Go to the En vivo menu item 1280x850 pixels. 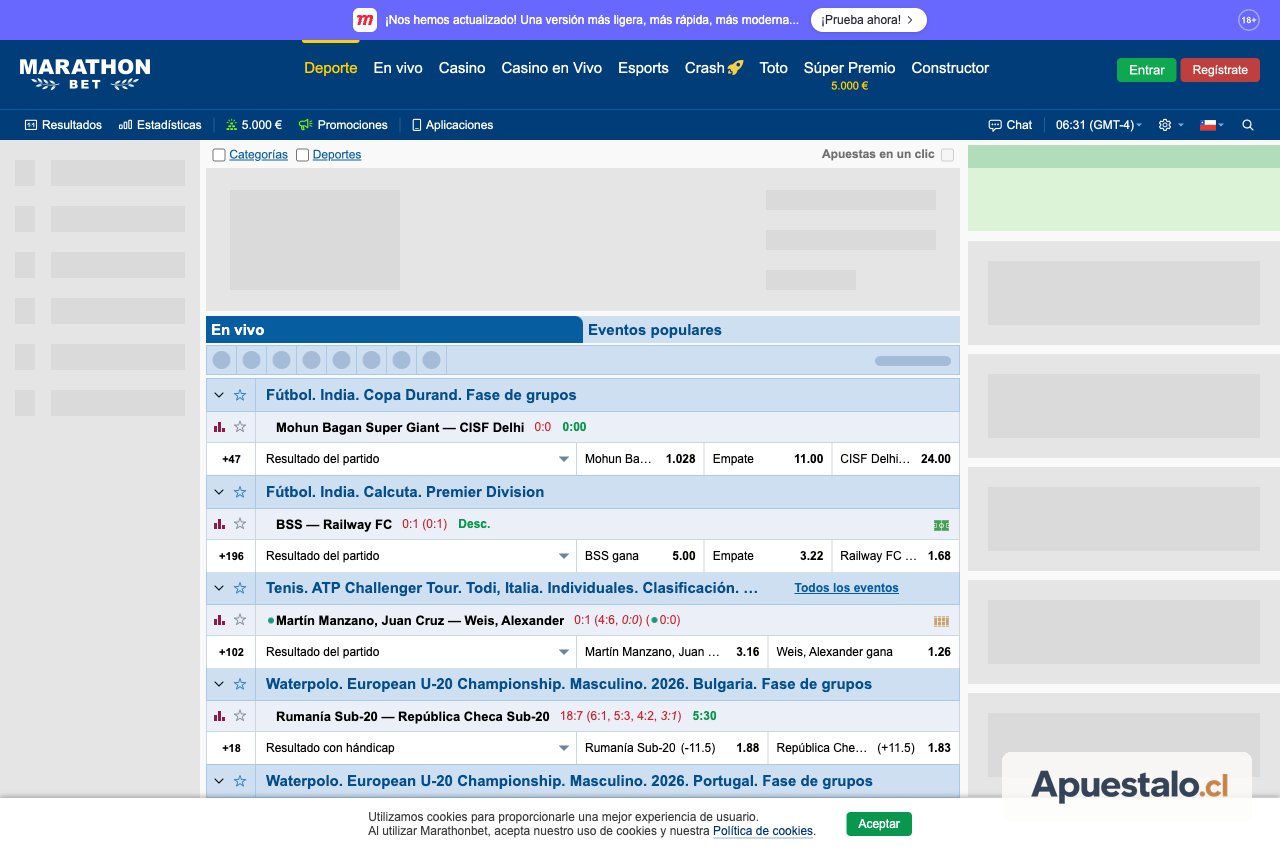coord(398,68)
